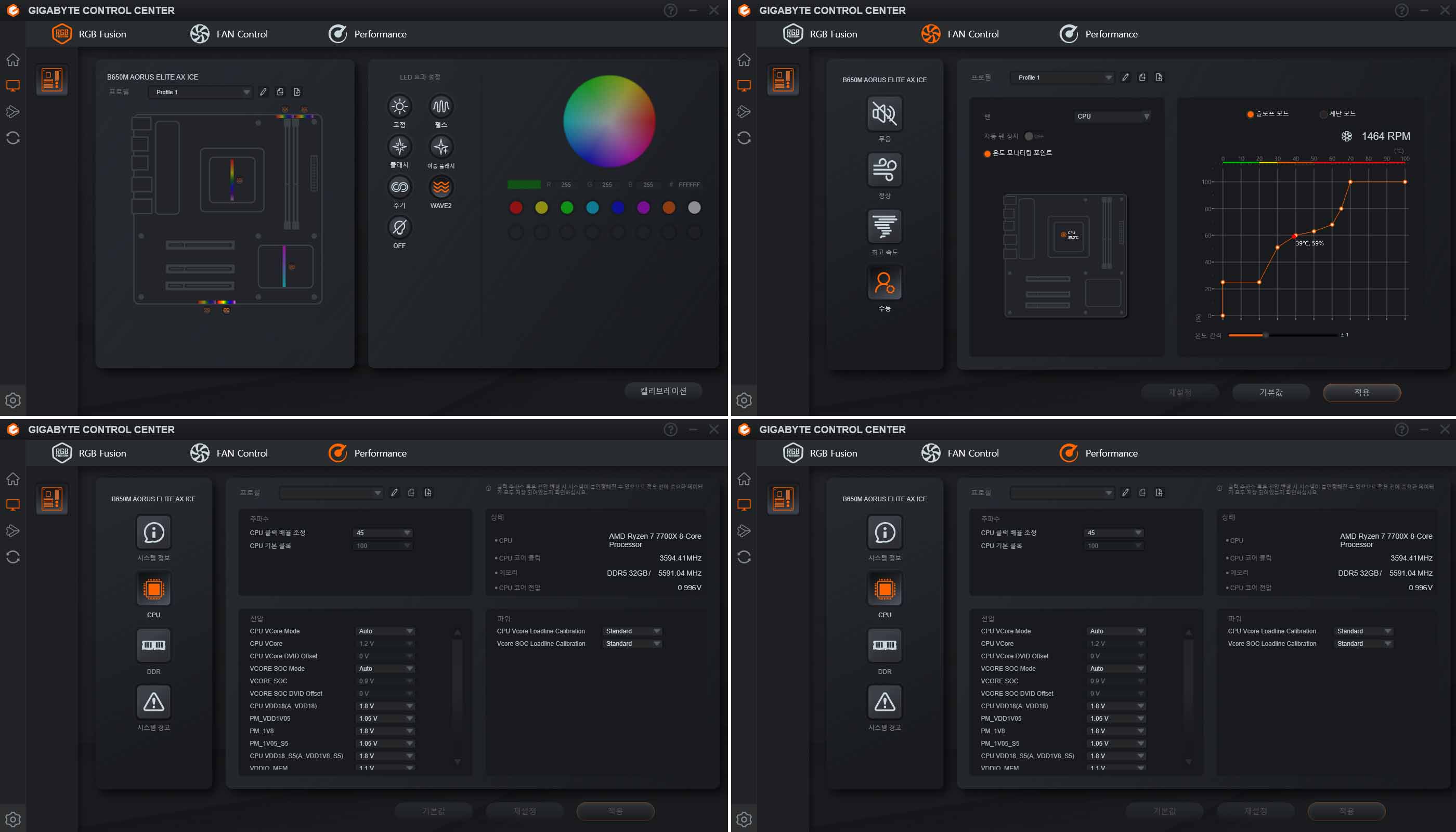The image size is (1456, 832).
Task: Pick the red color swatch
Action: 515,207
